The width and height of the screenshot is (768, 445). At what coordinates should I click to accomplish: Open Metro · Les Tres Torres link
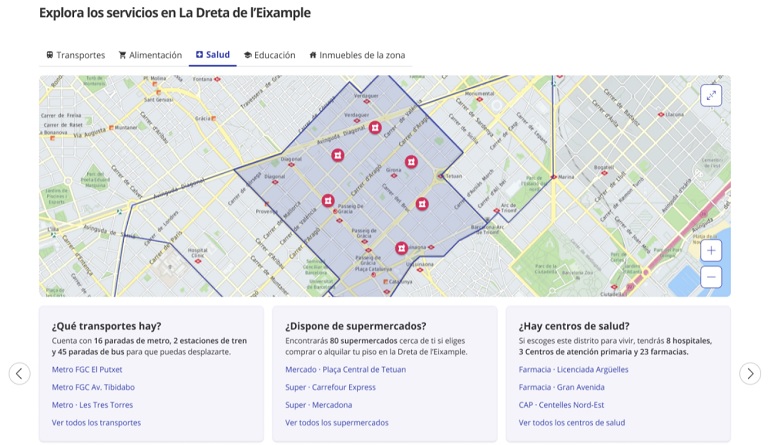pos(93,405)
